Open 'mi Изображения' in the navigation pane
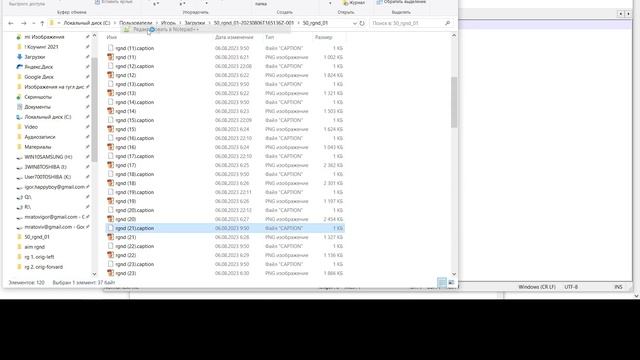 pos(44,37)
